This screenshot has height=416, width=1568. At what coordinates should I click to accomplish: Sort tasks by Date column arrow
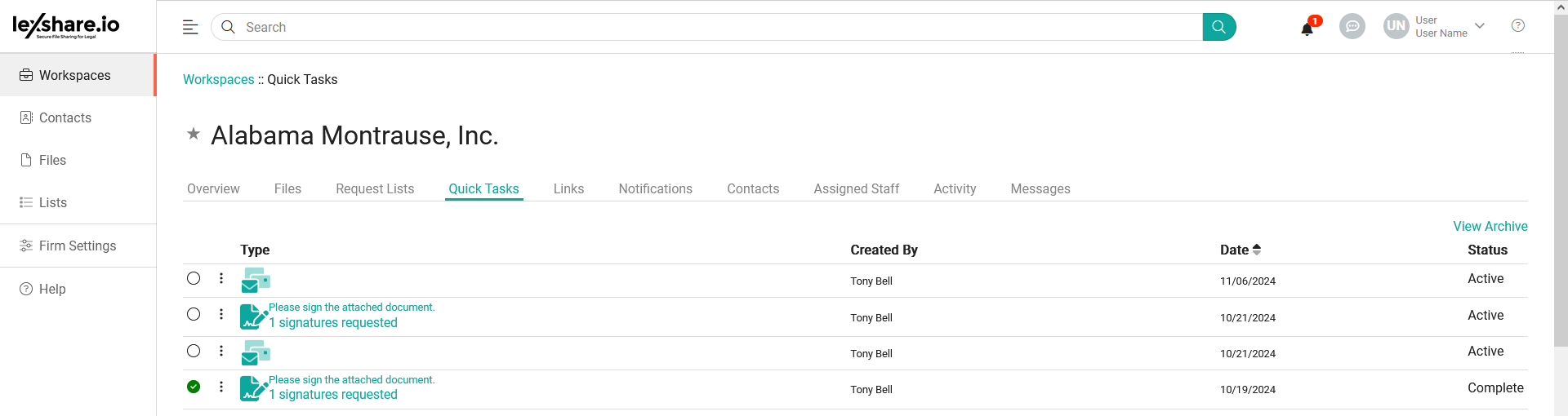(1257, 250)
